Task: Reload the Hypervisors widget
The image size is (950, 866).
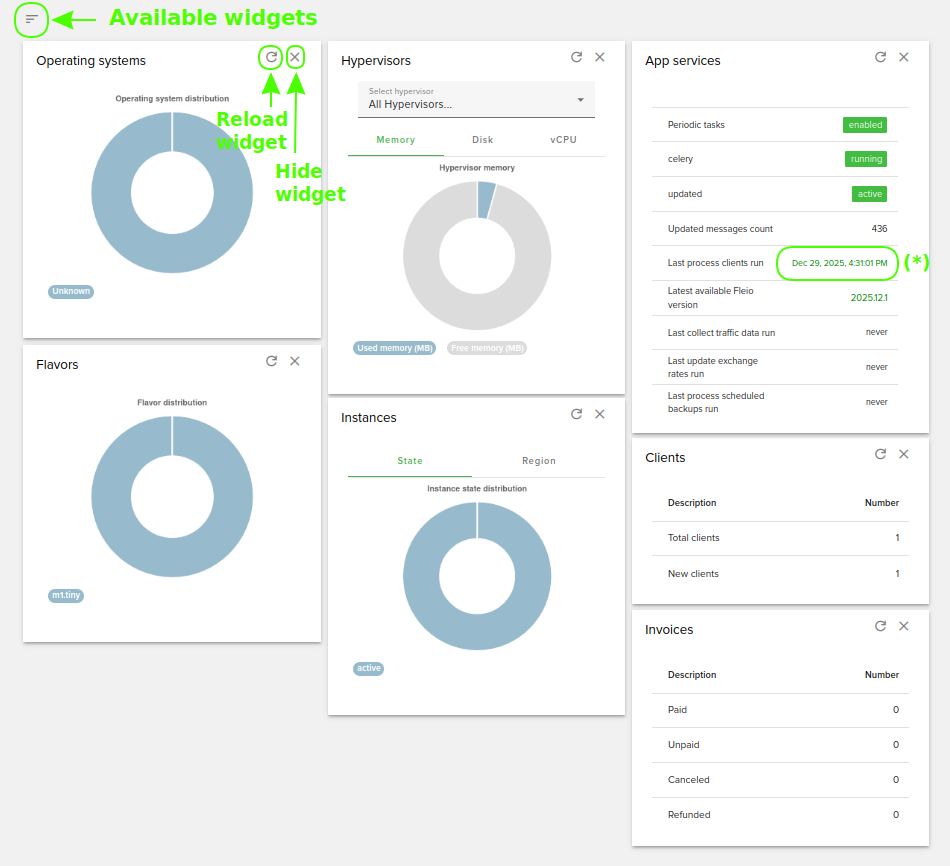Action: point(577,58)
